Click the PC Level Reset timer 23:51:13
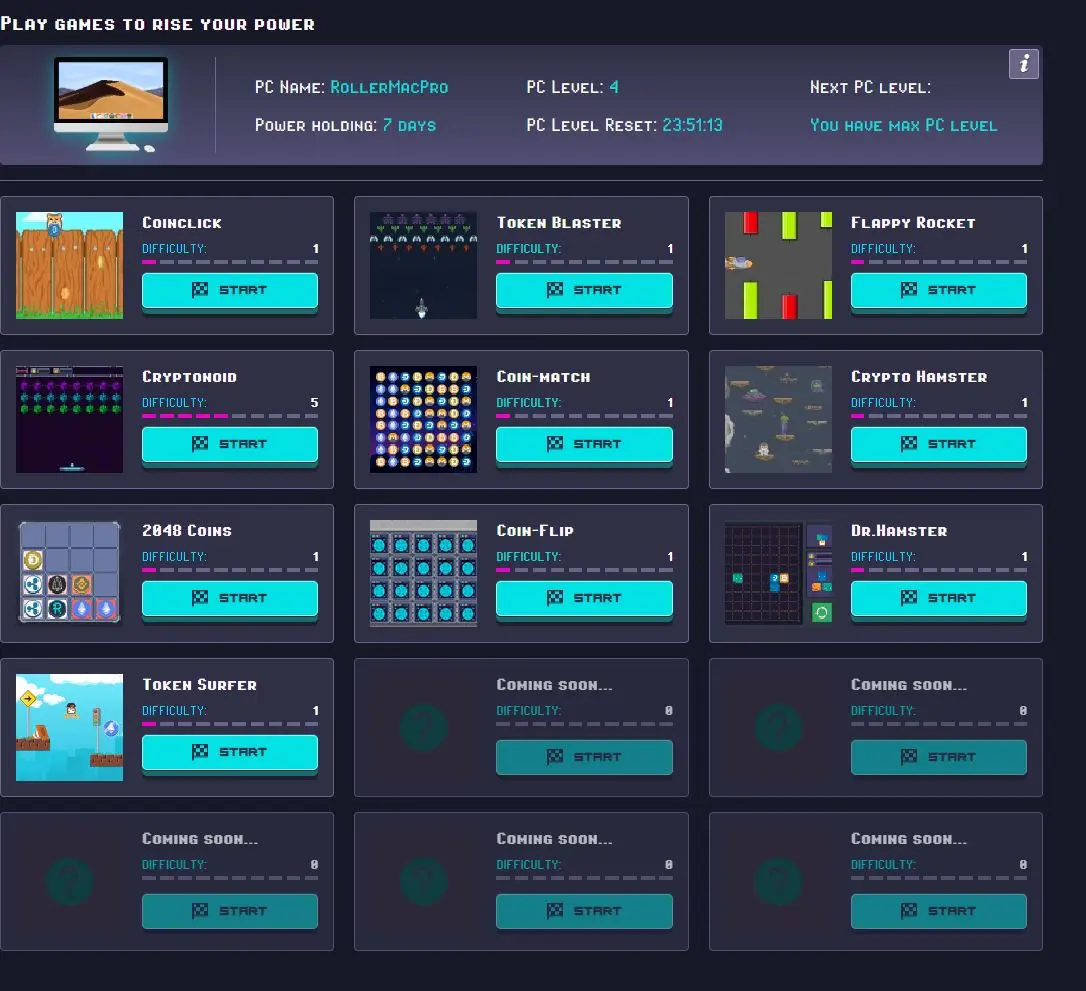Image resolution: width=1086 pixels, height=991 pixels. (693, 125)
